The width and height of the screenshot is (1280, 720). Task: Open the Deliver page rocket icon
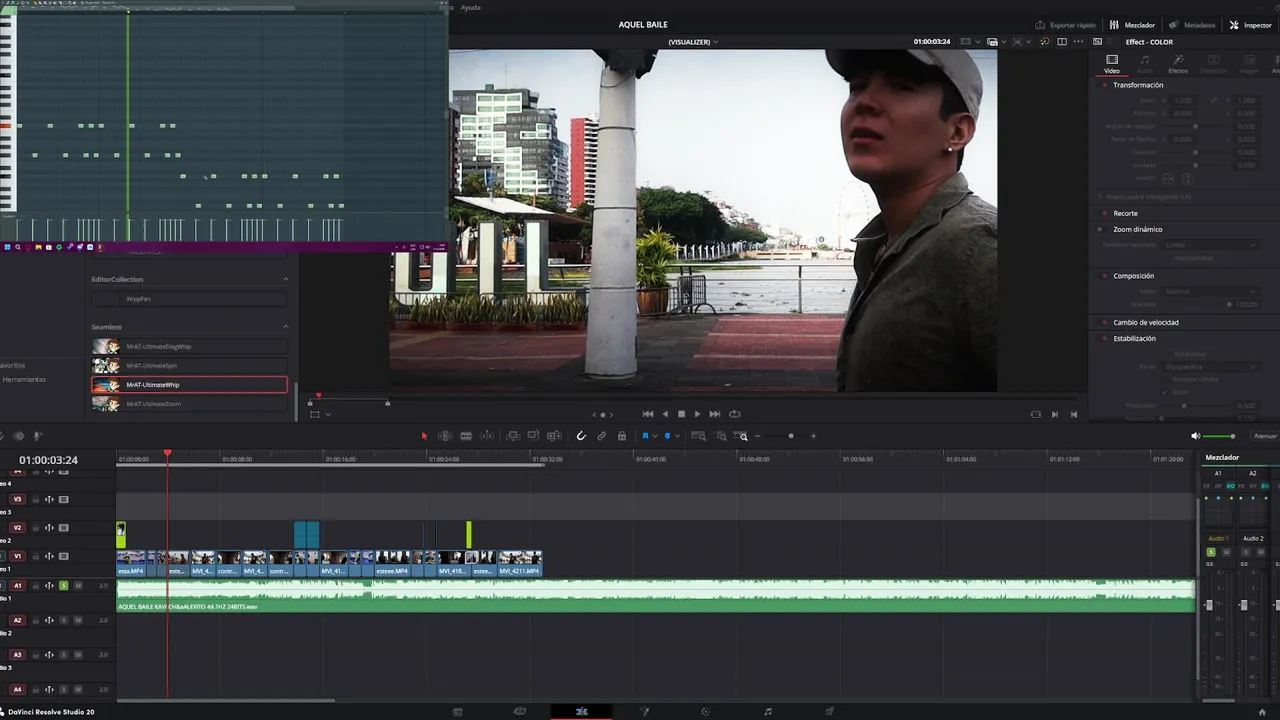829,712
